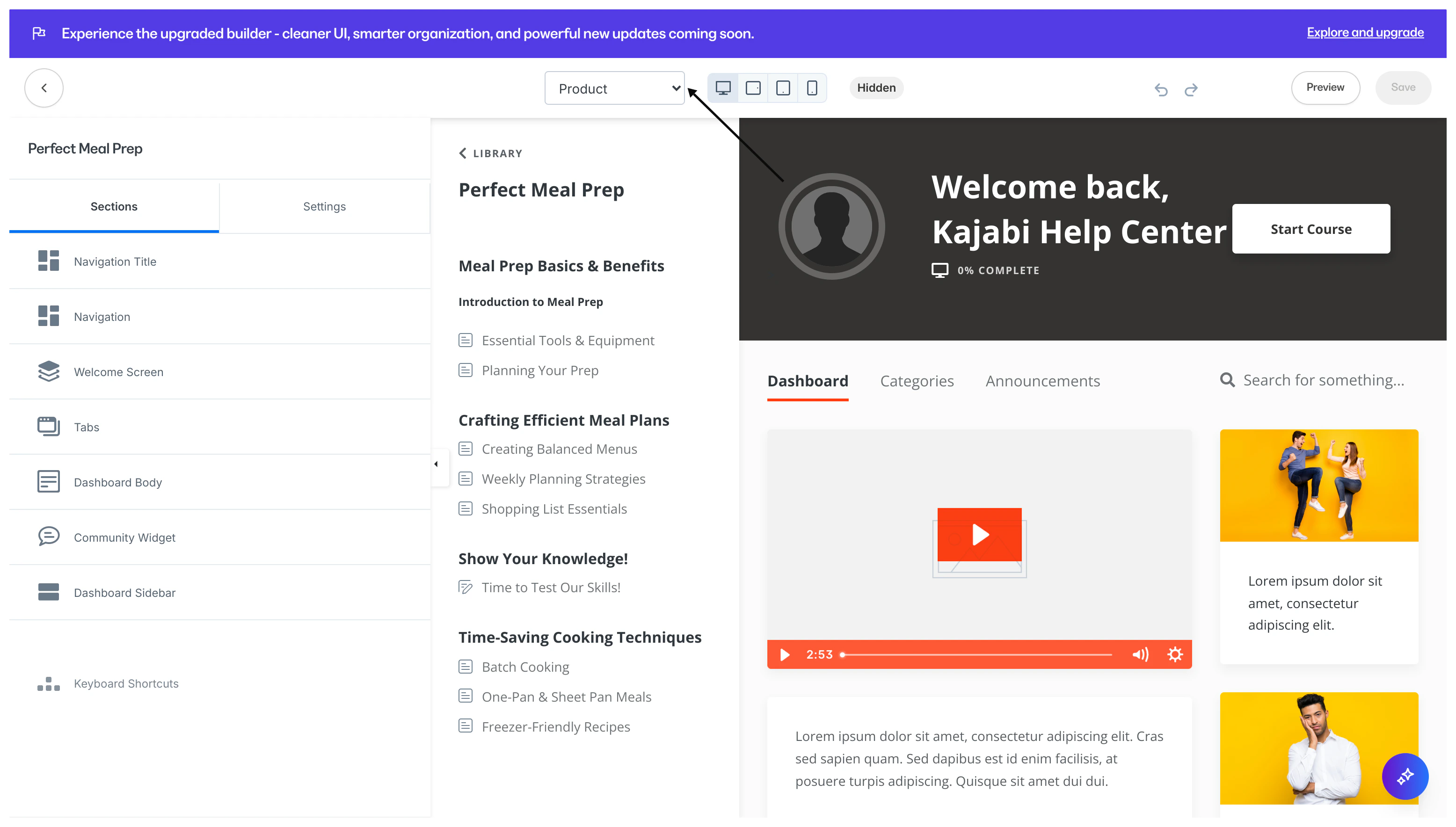Switch to the Settings tab
1456x827 pixels.
(x=324, y=207)
